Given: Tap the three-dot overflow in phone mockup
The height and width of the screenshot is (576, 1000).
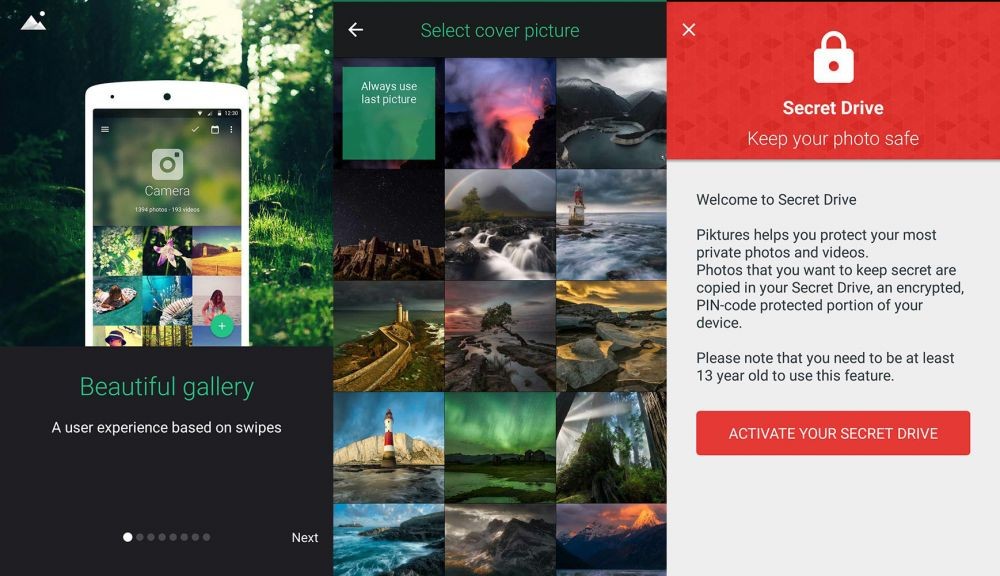Looking at the screenshot, I should coord(231,129).
